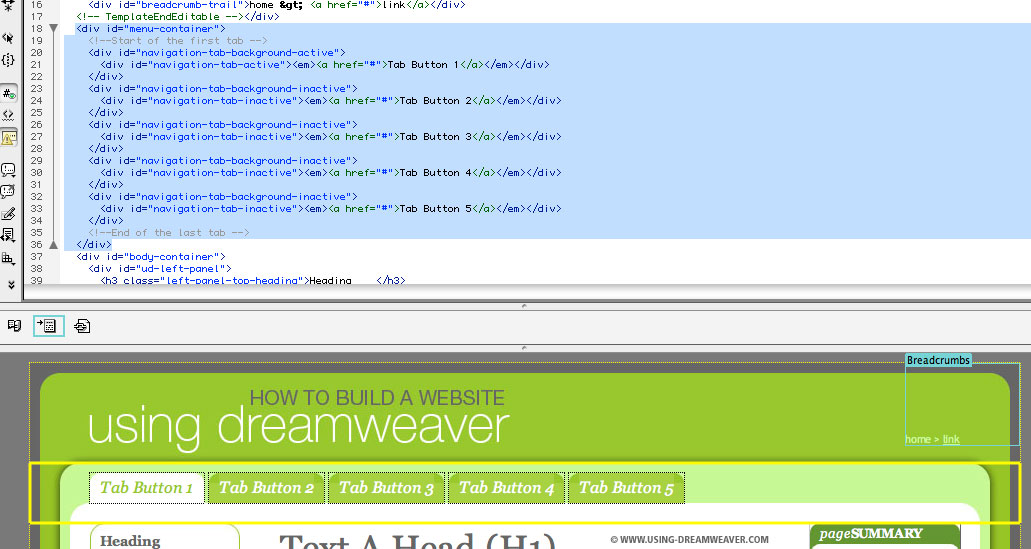Click the Apply Comment icon
This screenshot has width=1031, height=549.
pos(9,170)
